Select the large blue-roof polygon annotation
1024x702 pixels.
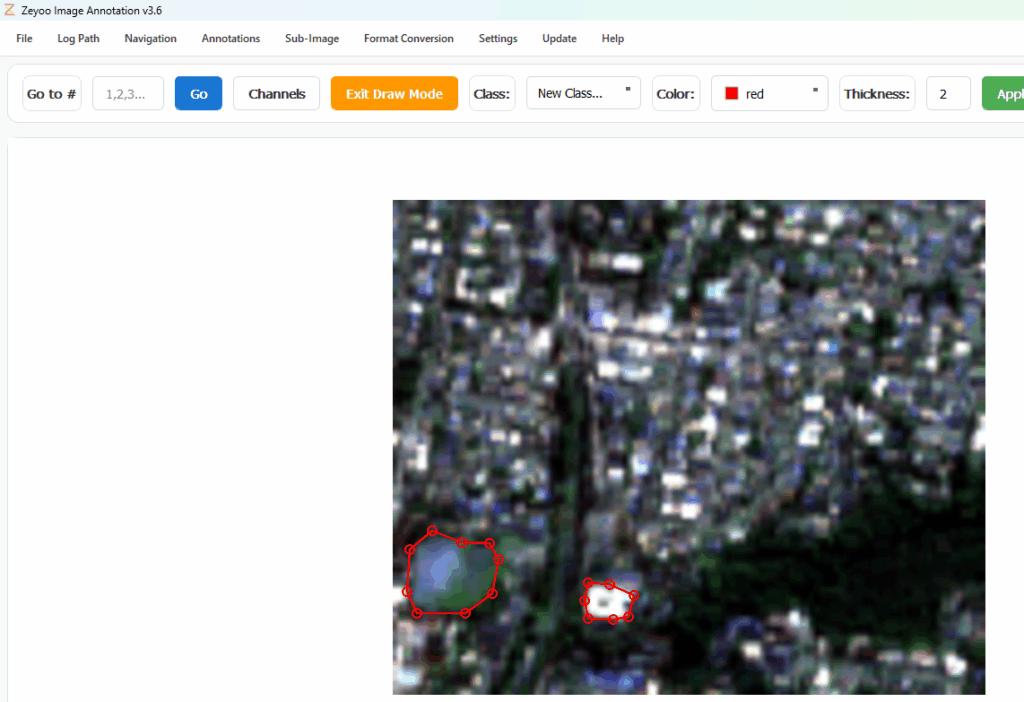click(452, 575)
